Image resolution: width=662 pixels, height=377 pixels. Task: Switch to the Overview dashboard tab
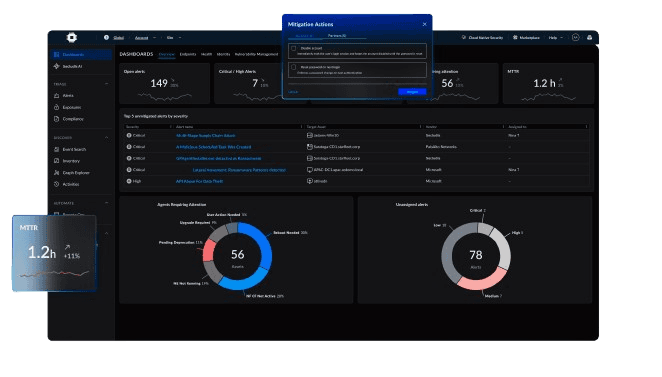point(167,54)
